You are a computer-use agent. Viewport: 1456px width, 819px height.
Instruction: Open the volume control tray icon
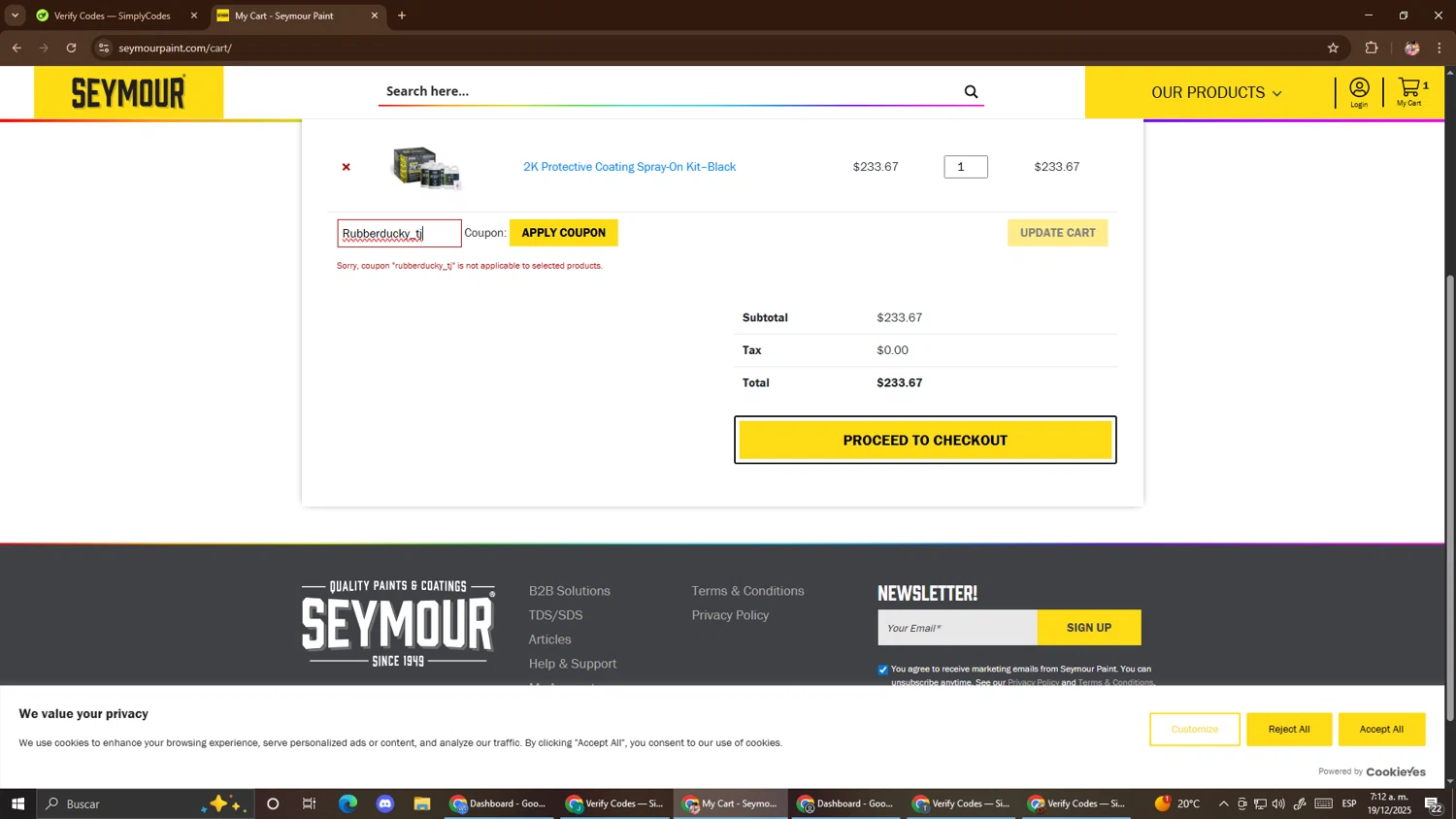coord(1278,803)
